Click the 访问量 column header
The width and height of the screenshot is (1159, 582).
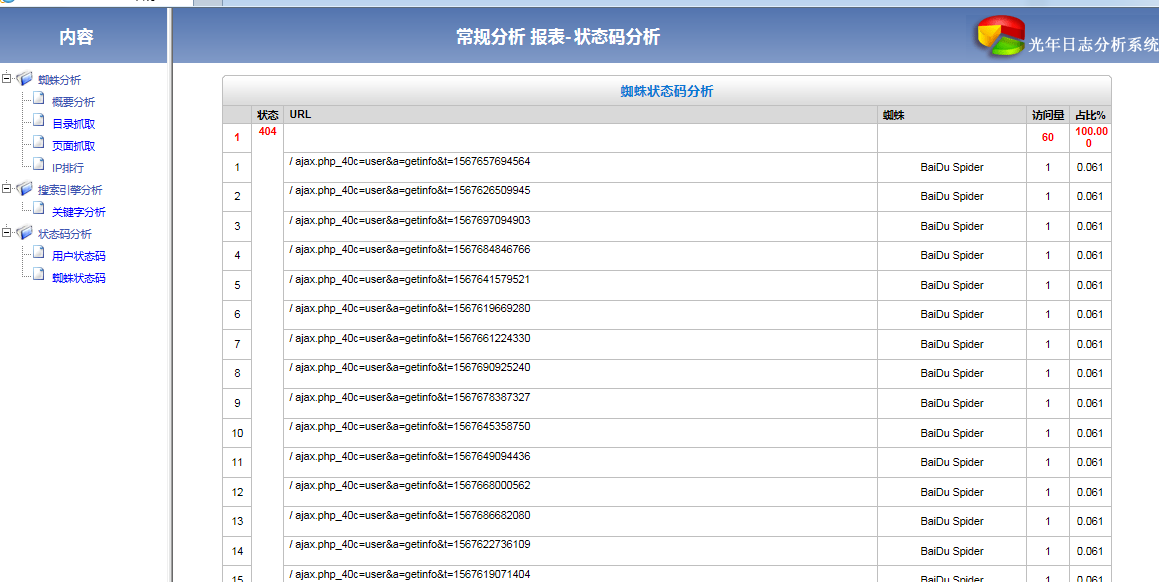click(x=1048, y=115)
